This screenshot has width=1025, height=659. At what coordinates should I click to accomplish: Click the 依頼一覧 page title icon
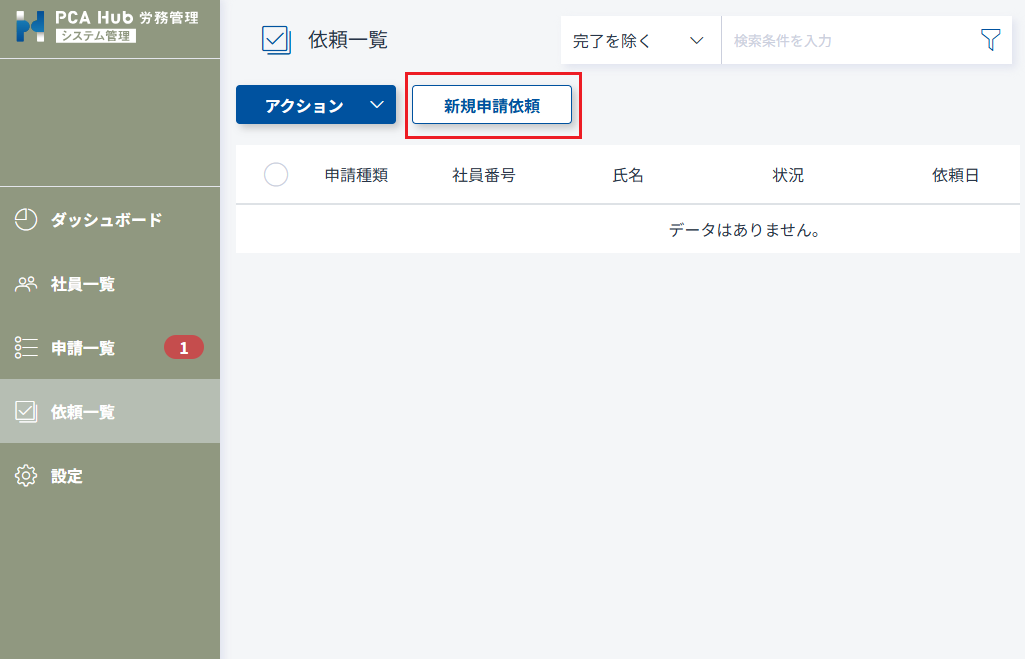coord(276,40)
